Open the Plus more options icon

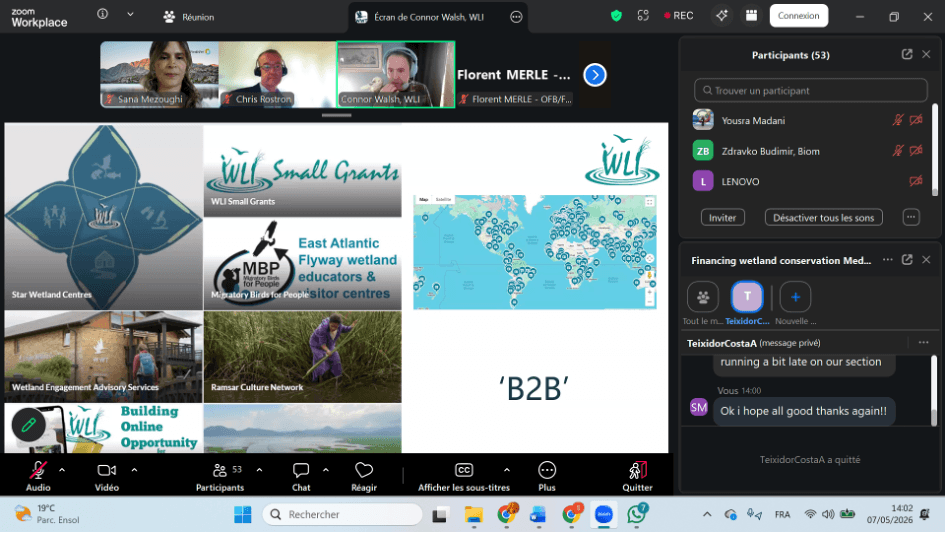point(547,470)
